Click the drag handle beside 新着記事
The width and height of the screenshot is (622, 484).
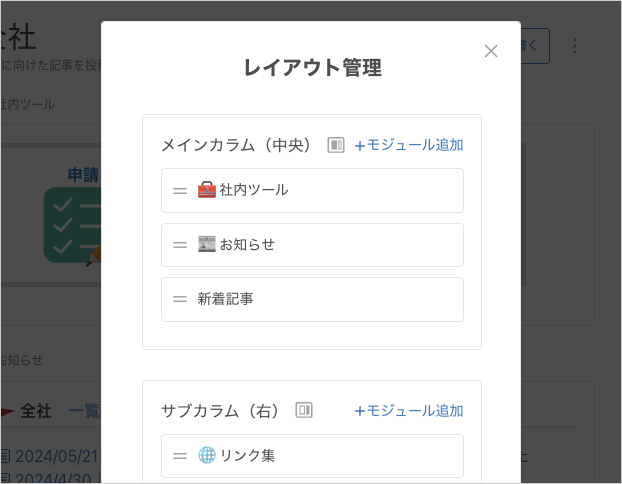click(180, 299)
